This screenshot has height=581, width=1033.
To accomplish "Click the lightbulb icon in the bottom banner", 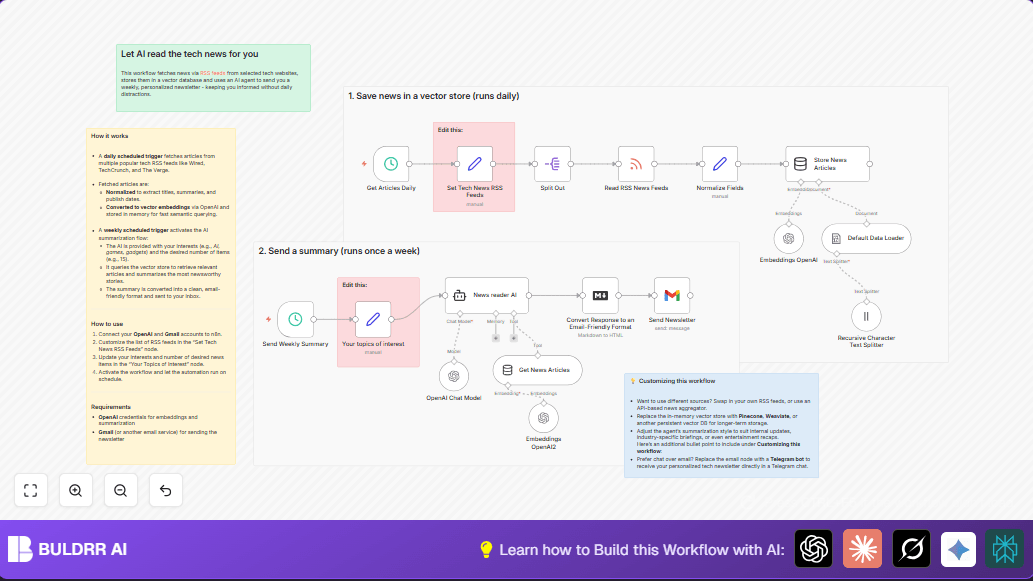I will [x=486, y=549].
